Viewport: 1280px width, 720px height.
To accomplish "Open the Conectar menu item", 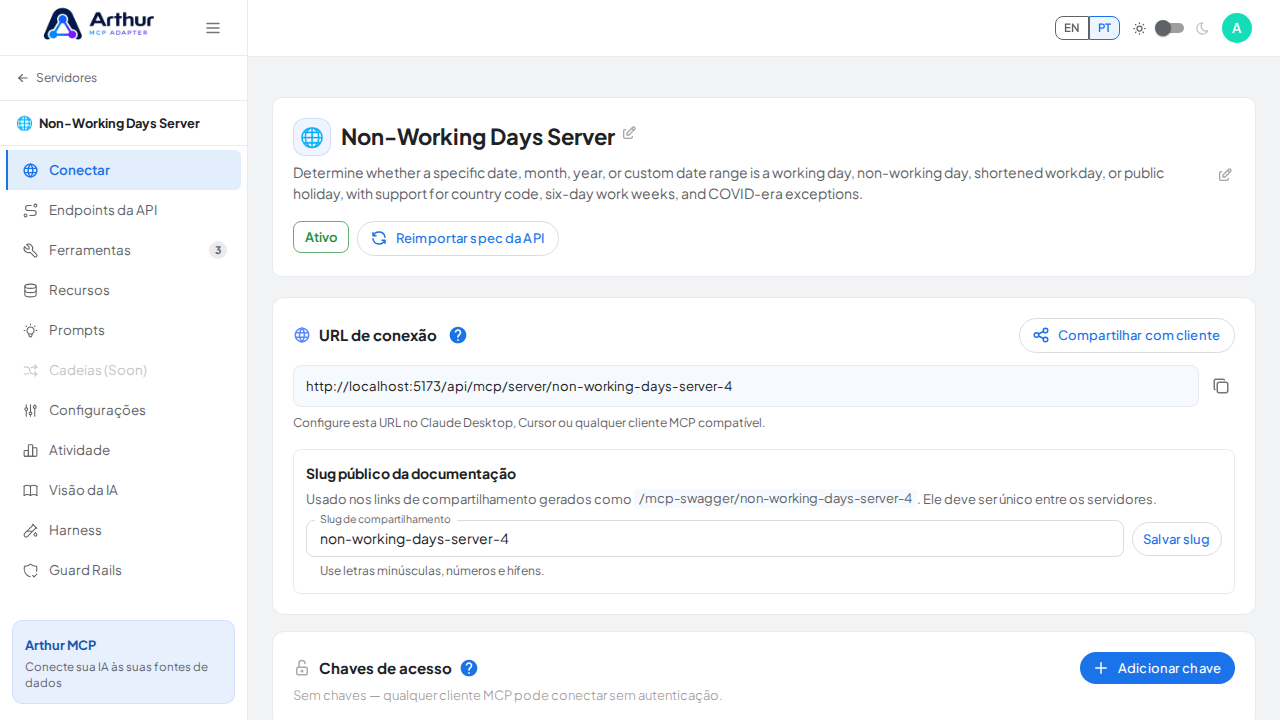I will [x=123, y=170].
